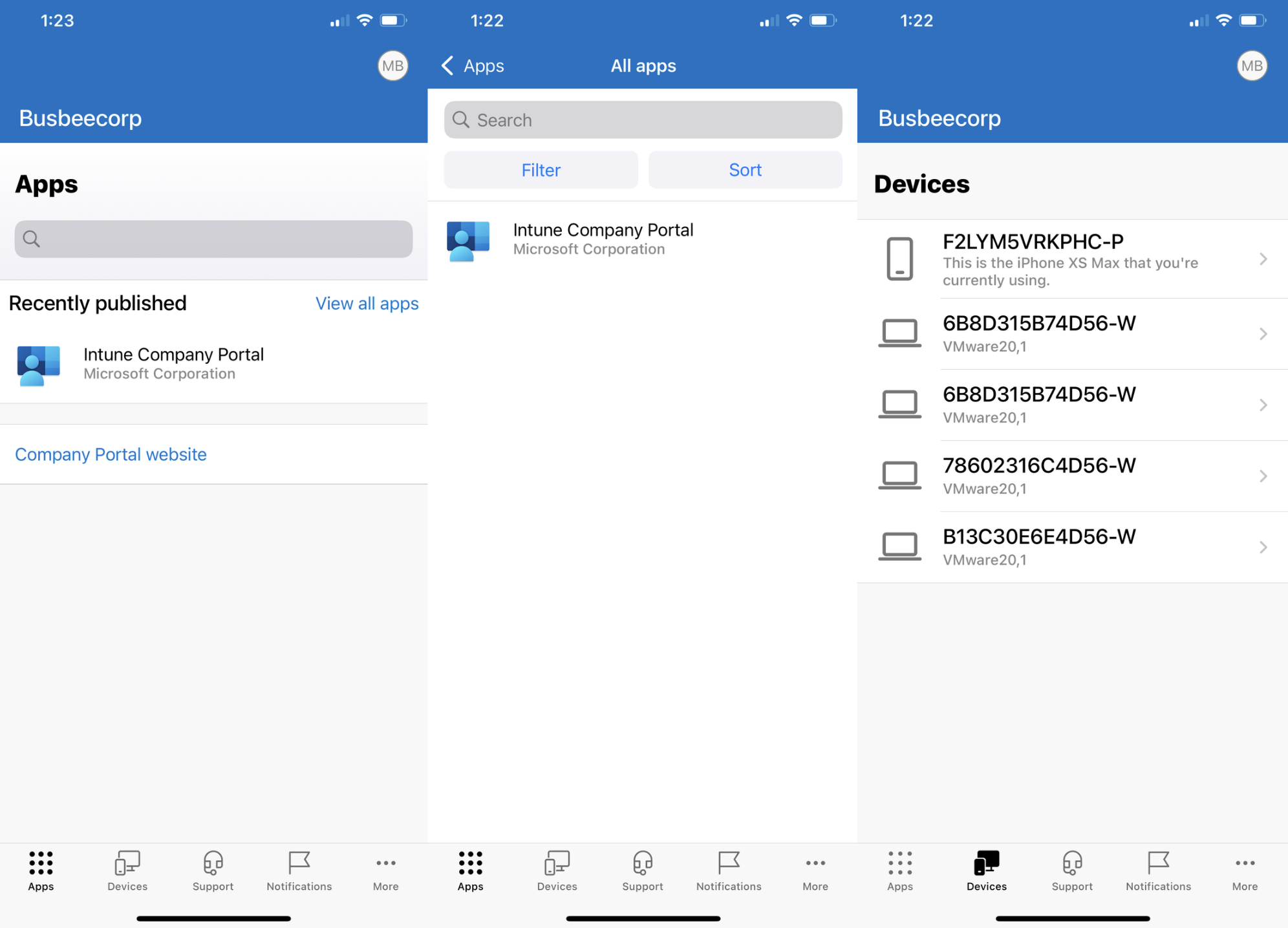The image size is (1288, 928).
Task: Tap Intune Company Portal app icon in All apps
Action: click(468, 240)
